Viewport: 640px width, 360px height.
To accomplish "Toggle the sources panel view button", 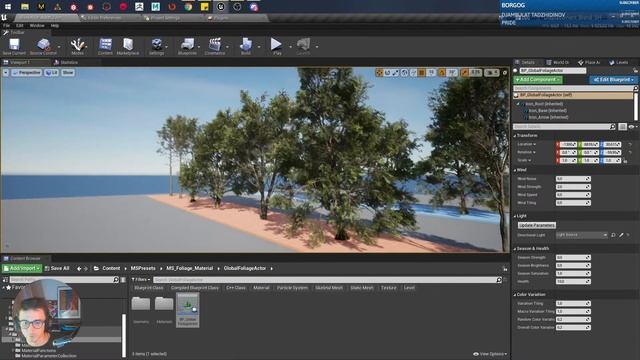I will coord(5,280).
